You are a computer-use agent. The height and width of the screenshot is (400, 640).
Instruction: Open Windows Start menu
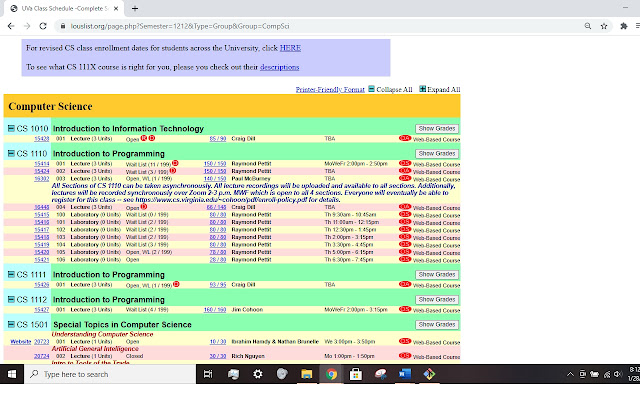coord(12,374)
